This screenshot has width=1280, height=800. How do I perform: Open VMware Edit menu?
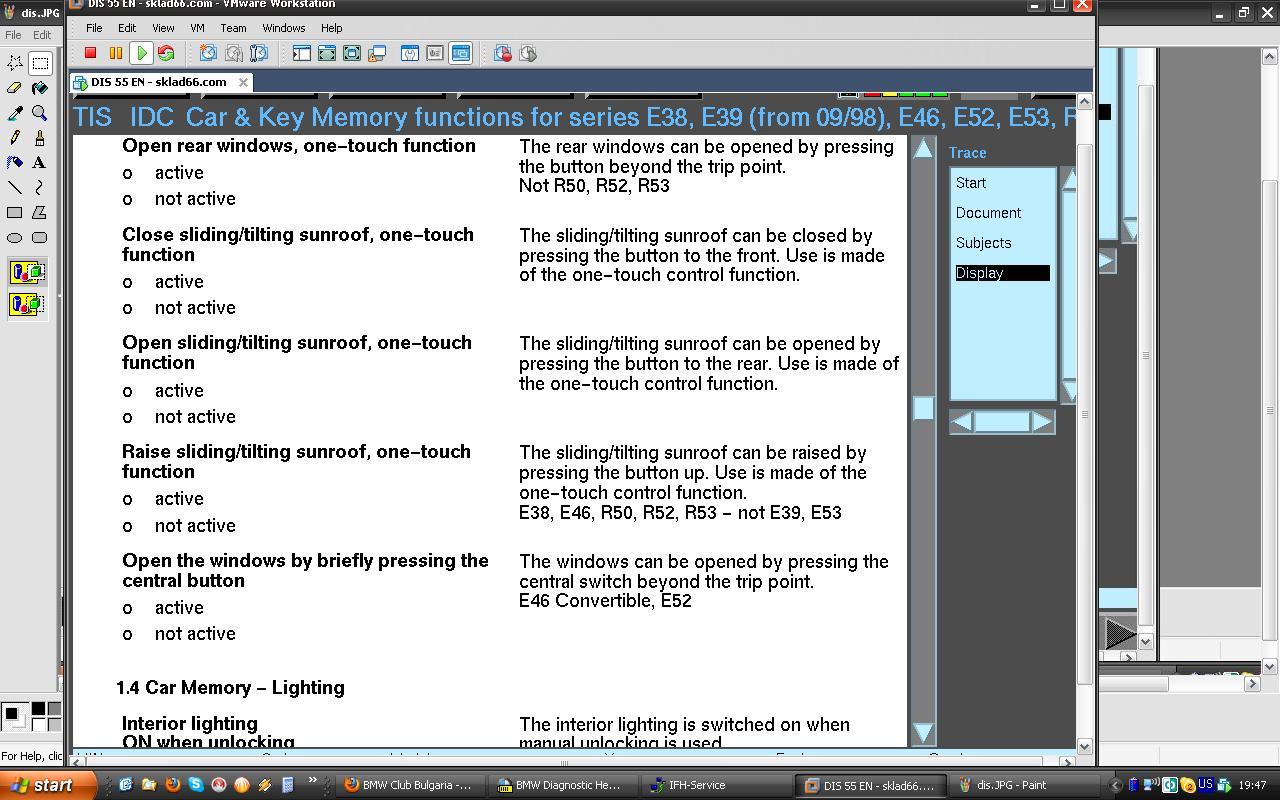coord(127,28)
